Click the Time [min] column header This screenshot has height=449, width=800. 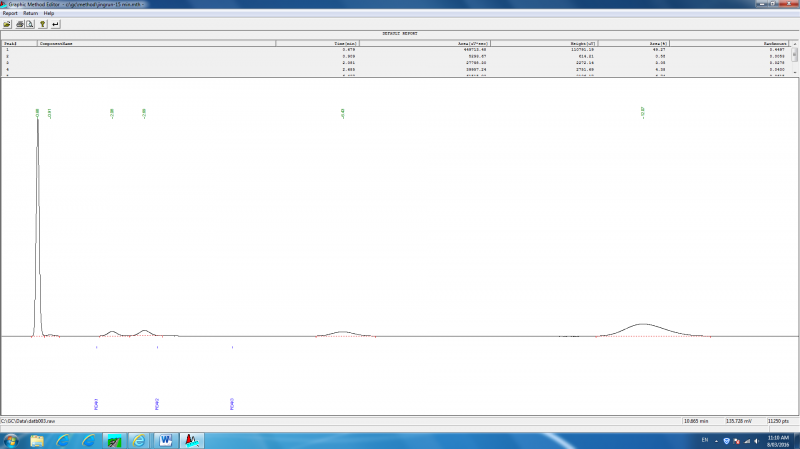[317, 43]
